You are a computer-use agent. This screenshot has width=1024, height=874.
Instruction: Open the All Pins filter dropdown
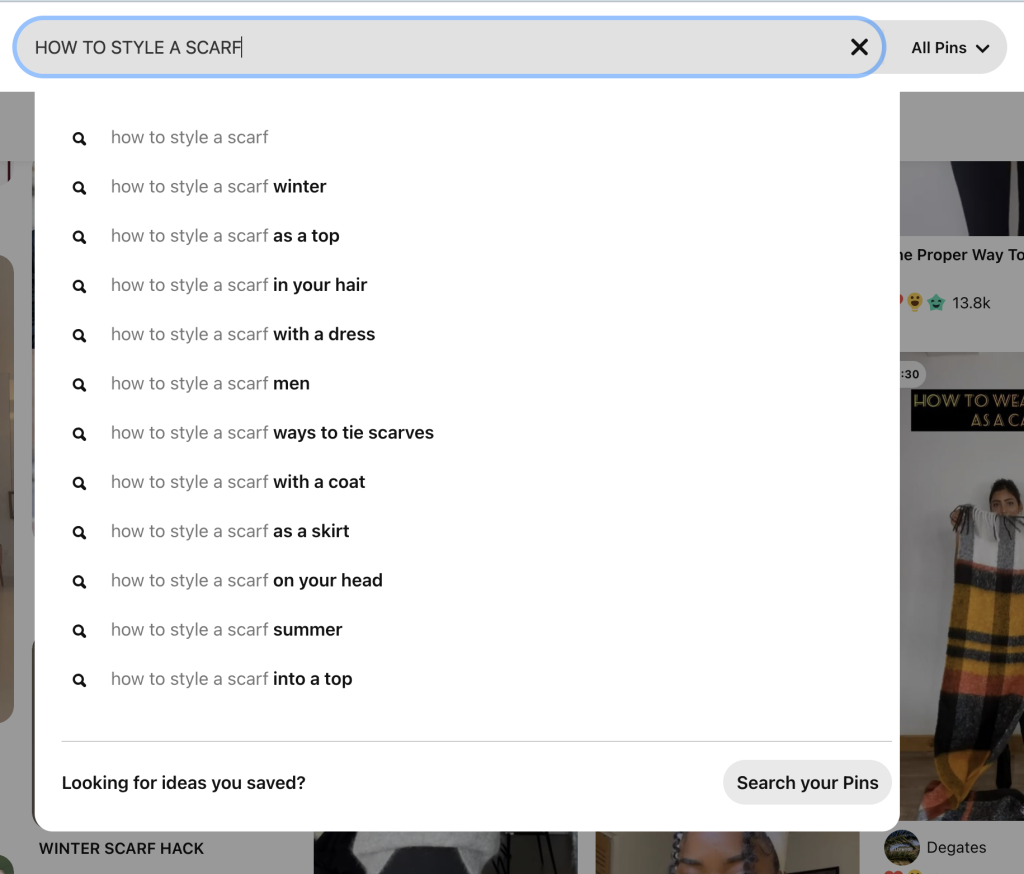click(x=946, y=47)
